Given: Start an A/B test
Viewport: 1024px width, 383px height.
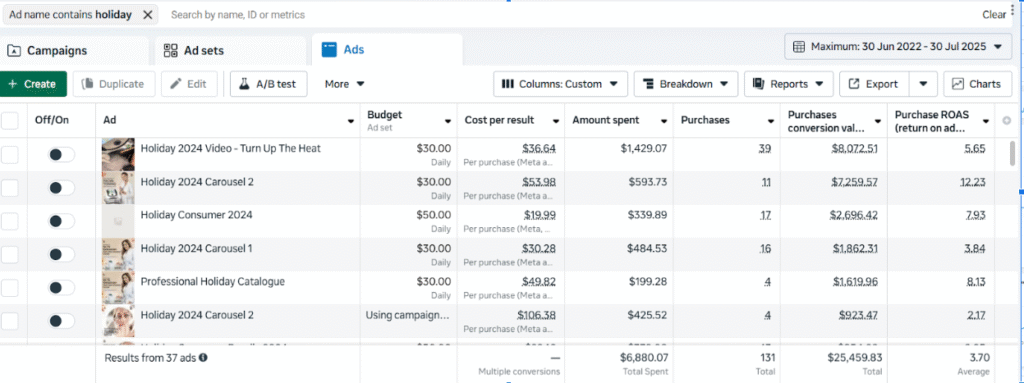Looking at the screenshot, I should click(268, 84).
